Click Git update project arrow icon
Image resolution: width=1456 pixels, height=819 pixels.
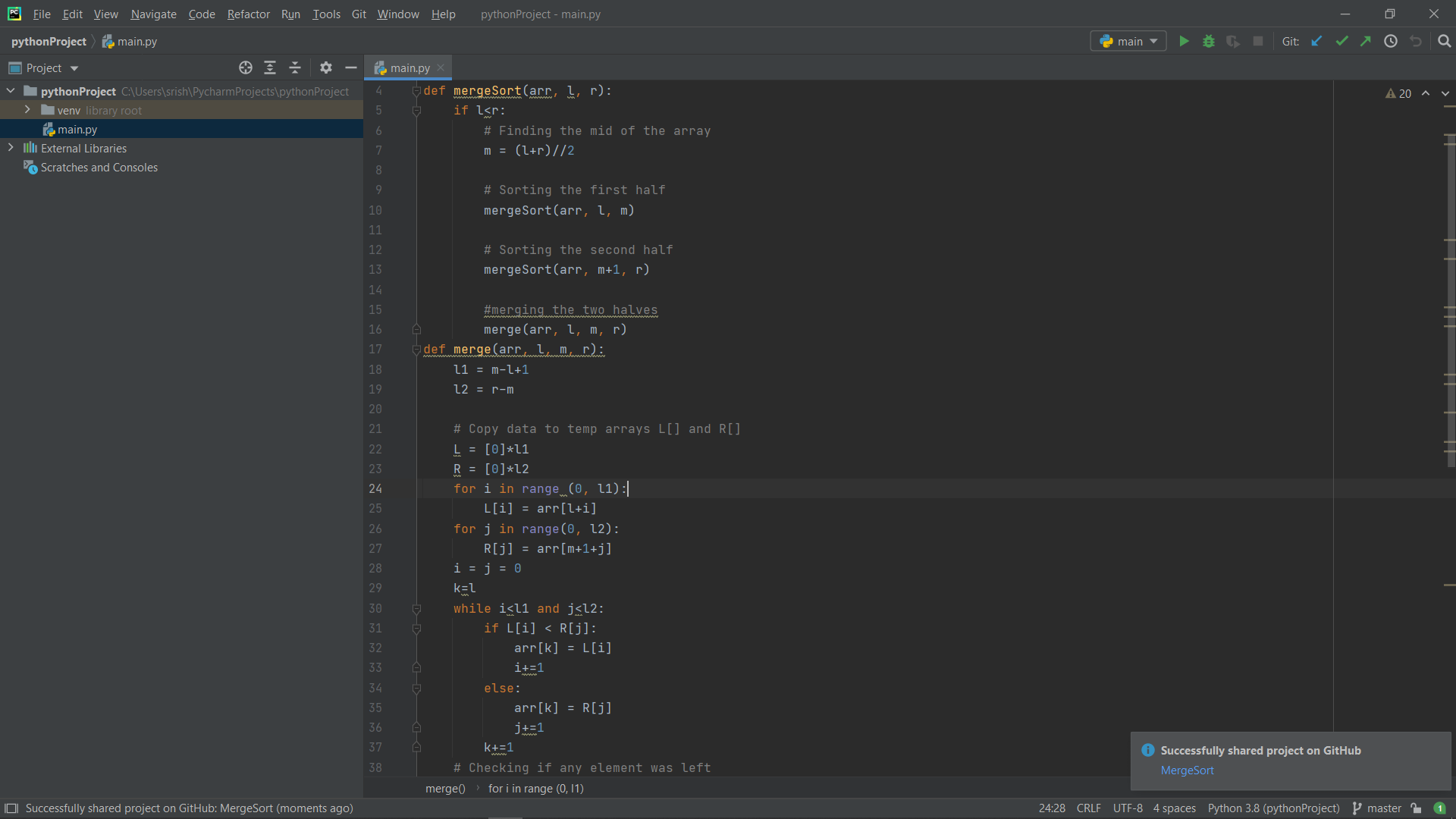[1316, 42]
